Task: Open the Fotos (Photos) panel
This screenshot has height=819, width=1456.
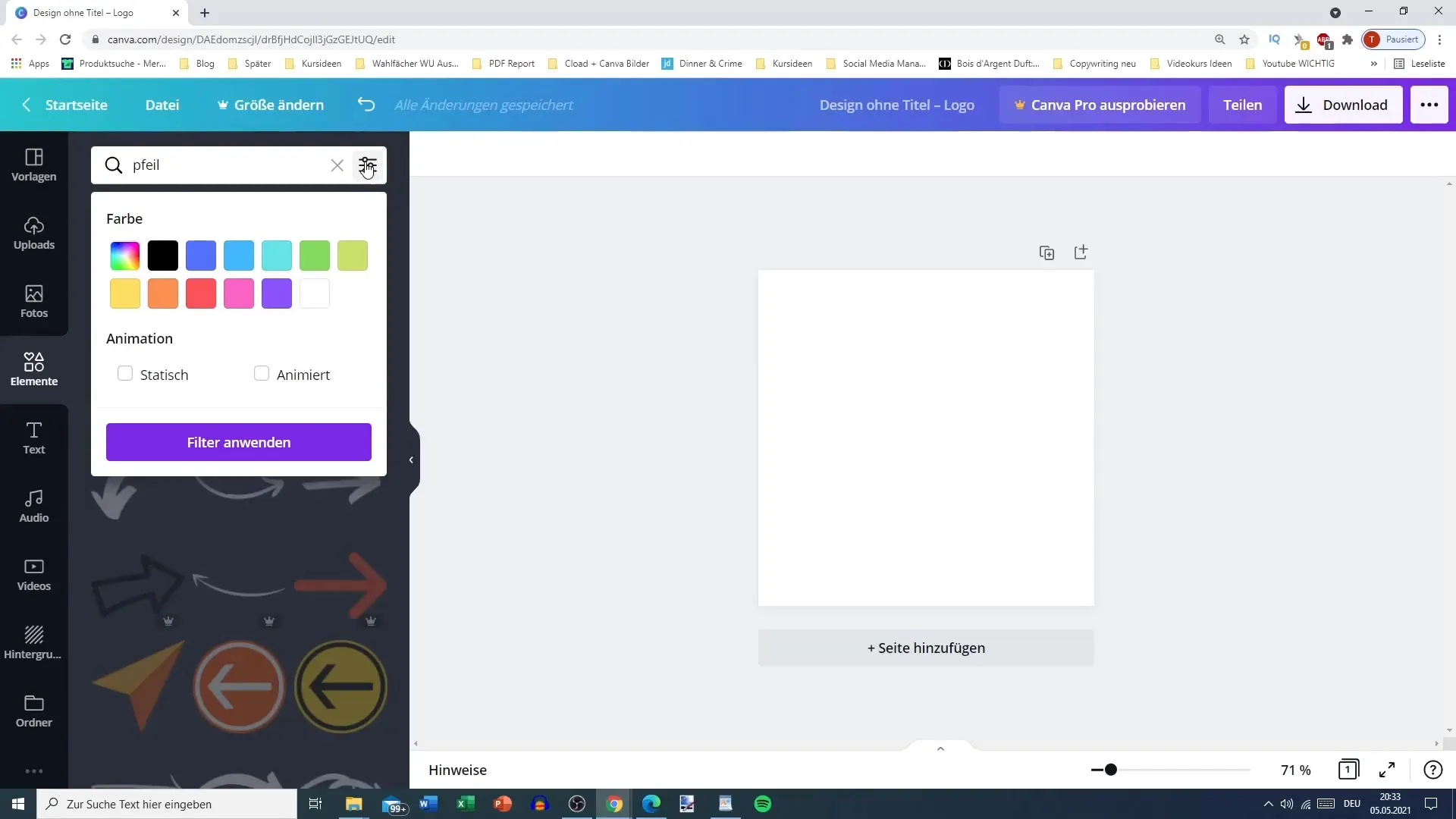Action: (x=33, y=301)
